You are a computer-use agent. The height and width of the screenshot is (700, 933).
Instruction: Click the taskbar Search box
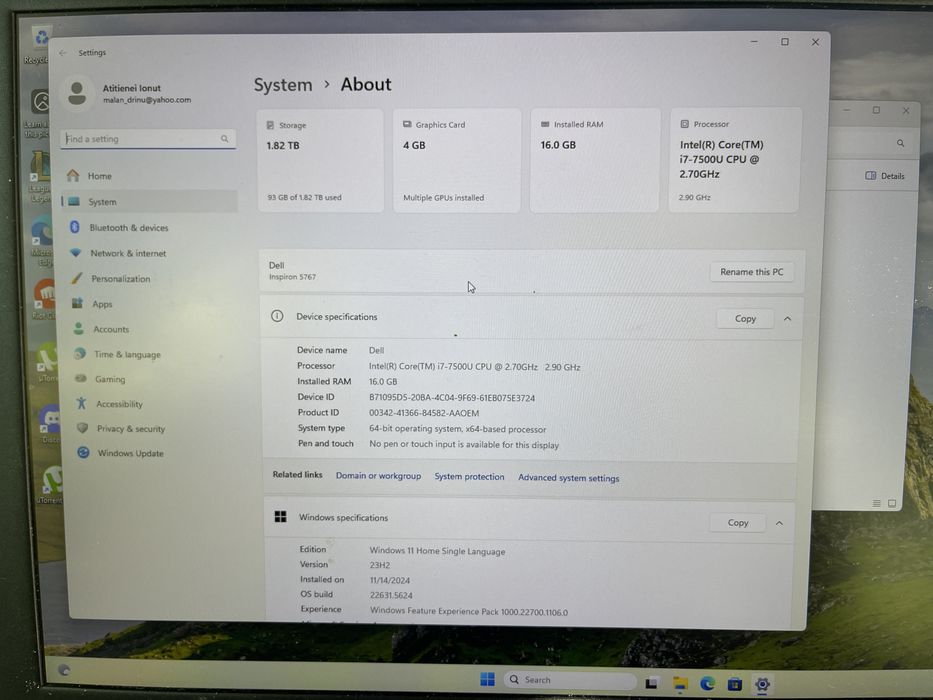[570, 680]
